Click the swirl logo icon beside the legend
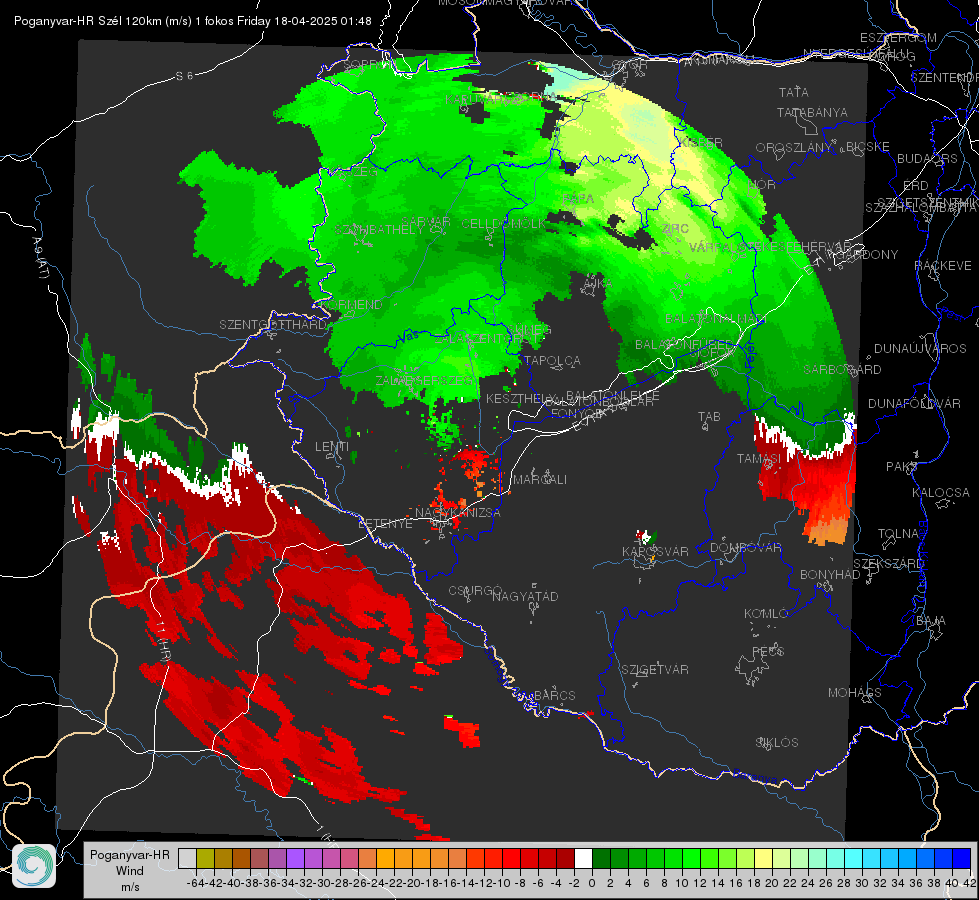The height and width of the screenshot is (900, 979). pos(34,866)
